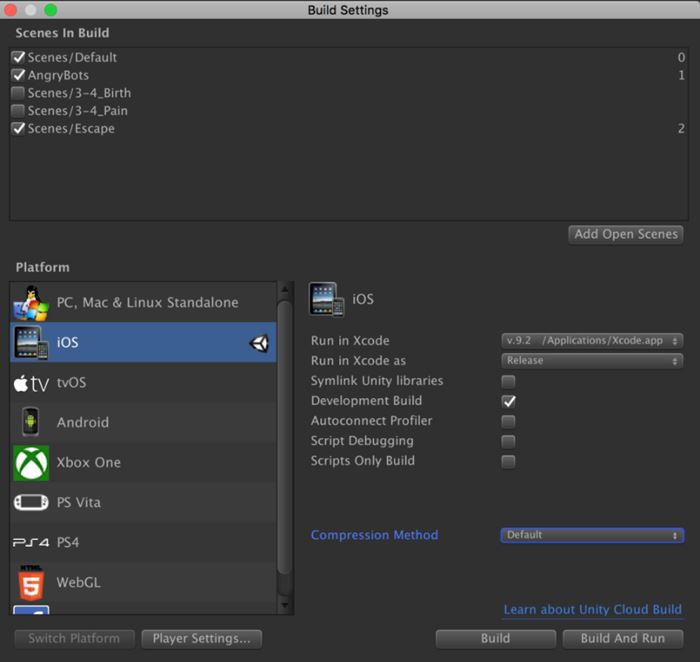The height and width of the screenshot is (662, 700).
Task: Open Learn about Unity Cloud Build link
Action: tap(592, 609)
